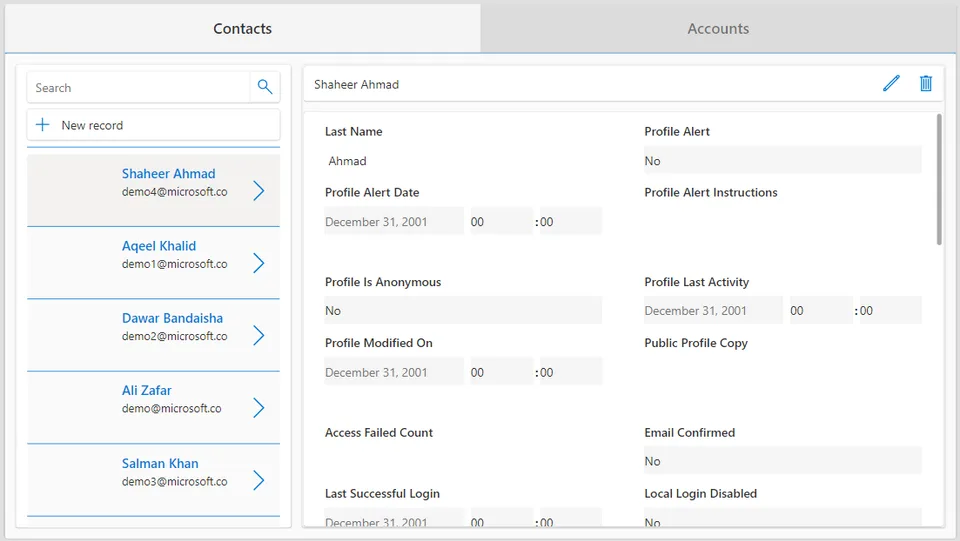Image resolution: width=960 pixels, height=541 pixels.
Task: Toggle the Email Confirmed No field
Action: [782, 461]
